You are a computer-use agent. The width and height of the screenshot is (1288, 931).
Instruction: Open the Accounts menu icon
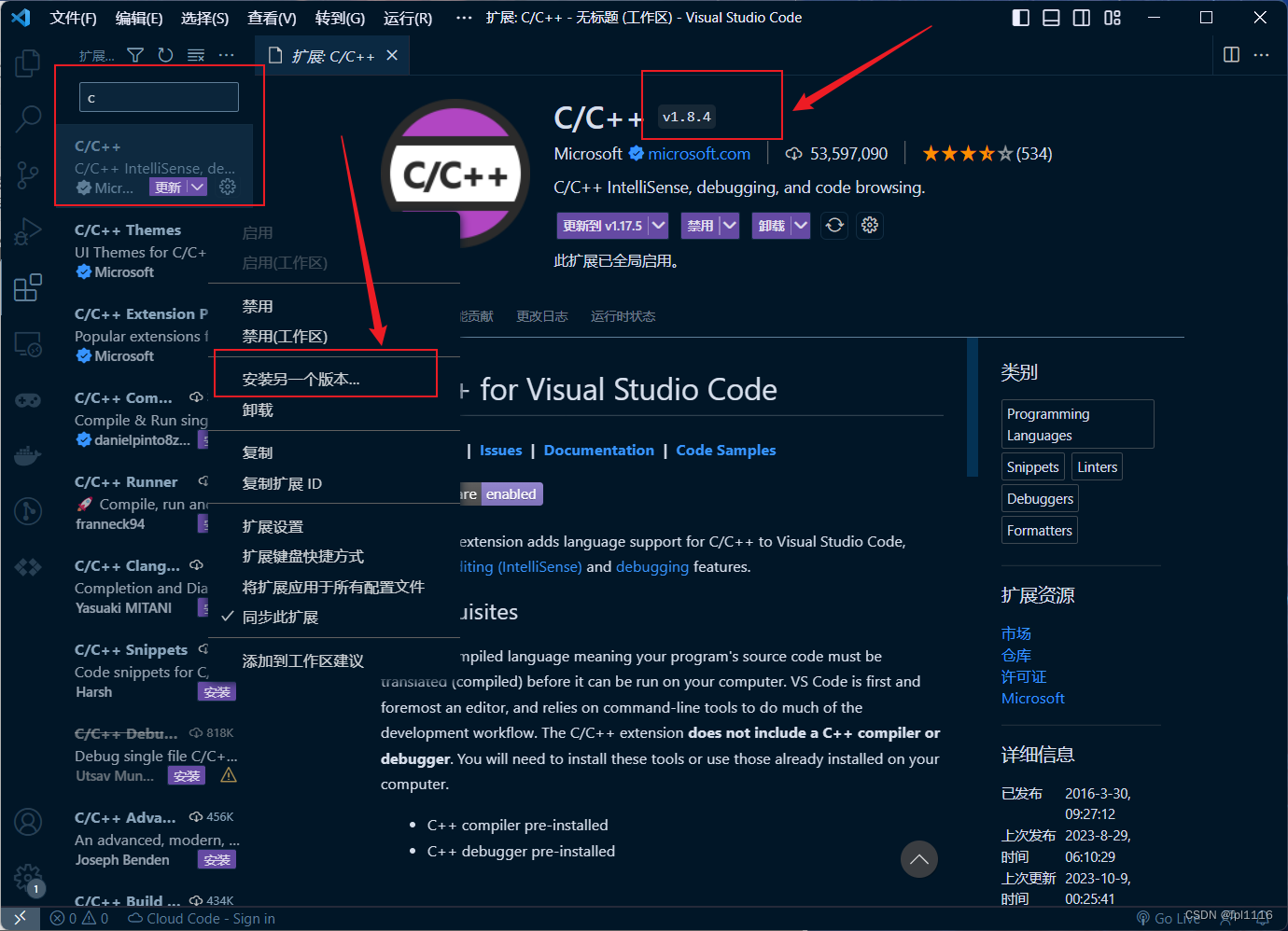click(x=28, y=822)
